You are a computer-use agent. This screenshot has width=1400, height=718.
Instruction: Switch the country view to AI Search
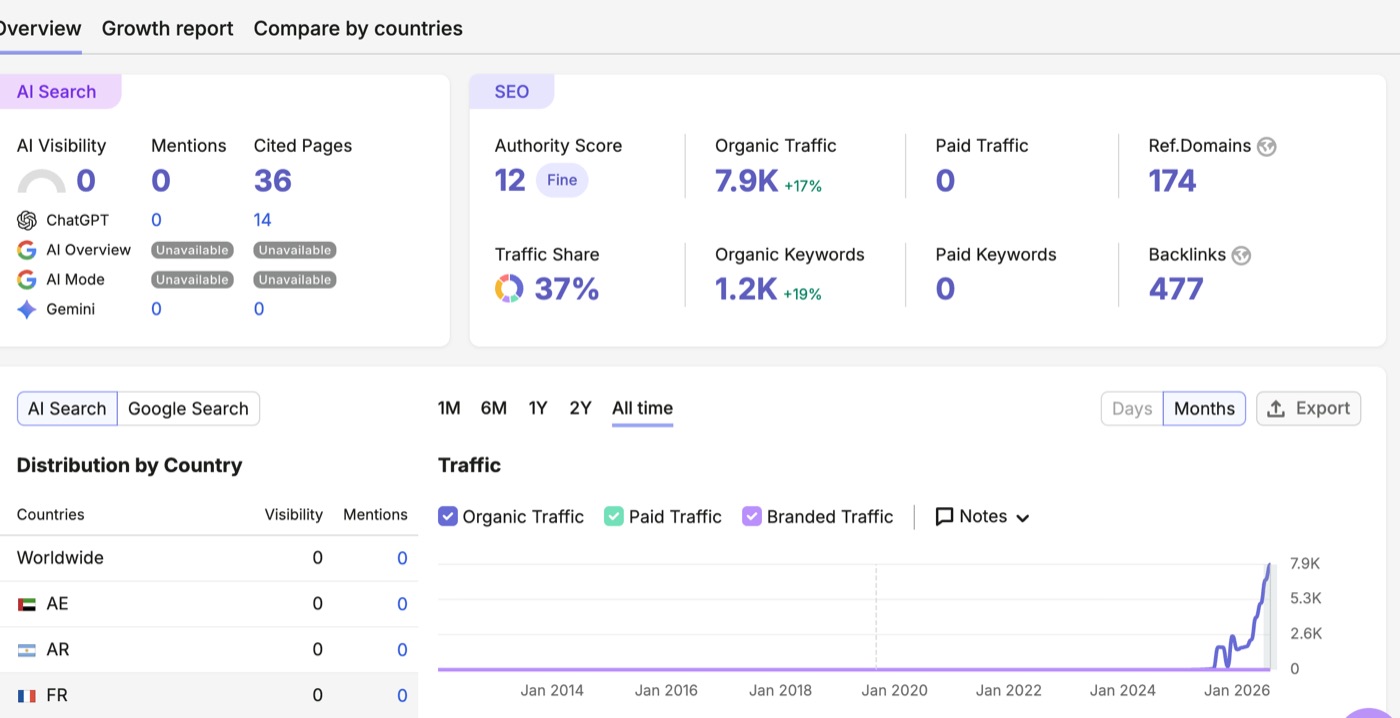point(67,408)
